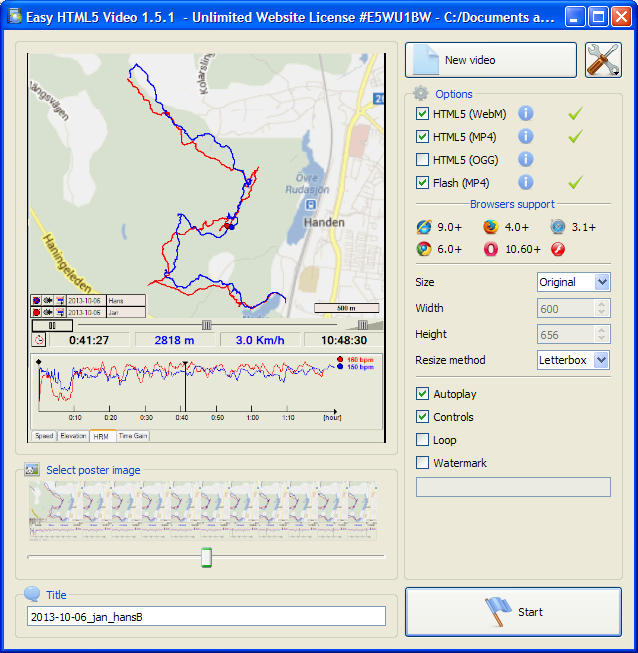
Task: Click the Title text field
Action: tap(206, 616)
